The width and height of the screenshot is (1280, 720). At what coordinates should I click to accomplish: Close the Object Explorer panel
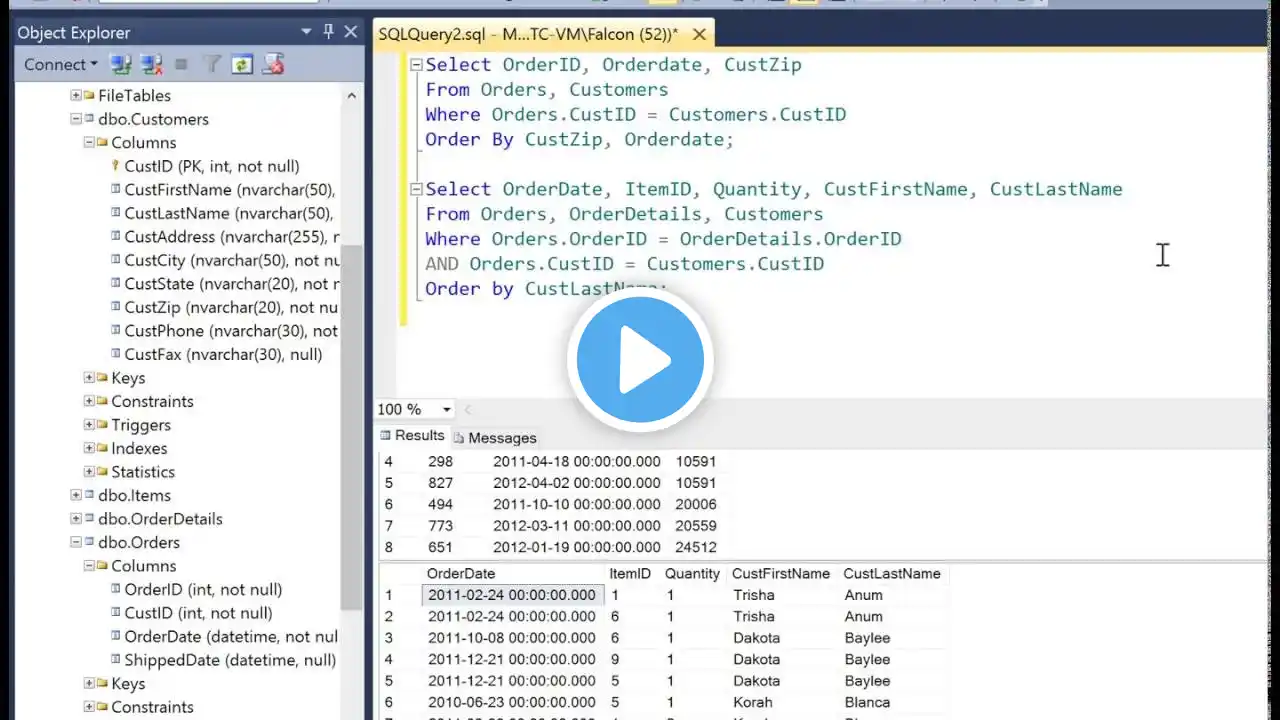pyautogui.click(x=351, y=32)
